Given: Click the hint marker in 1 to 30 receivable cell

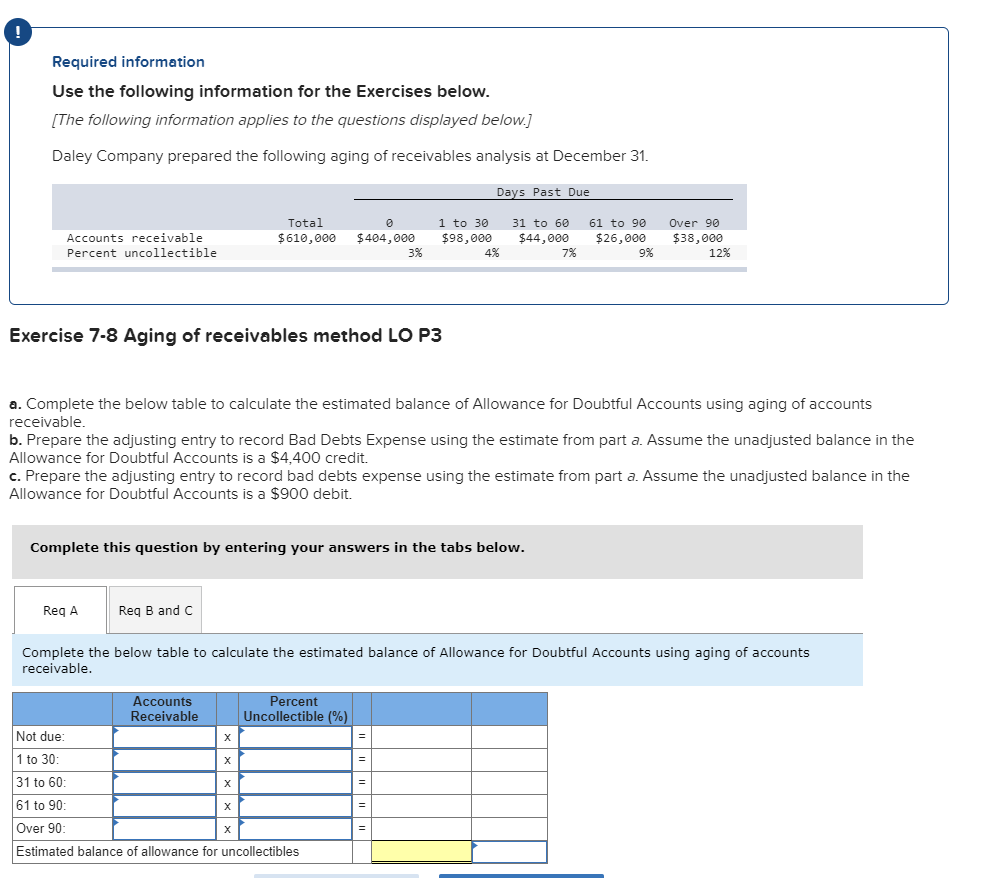Looking at the screenshot, I should pos(116,754).
